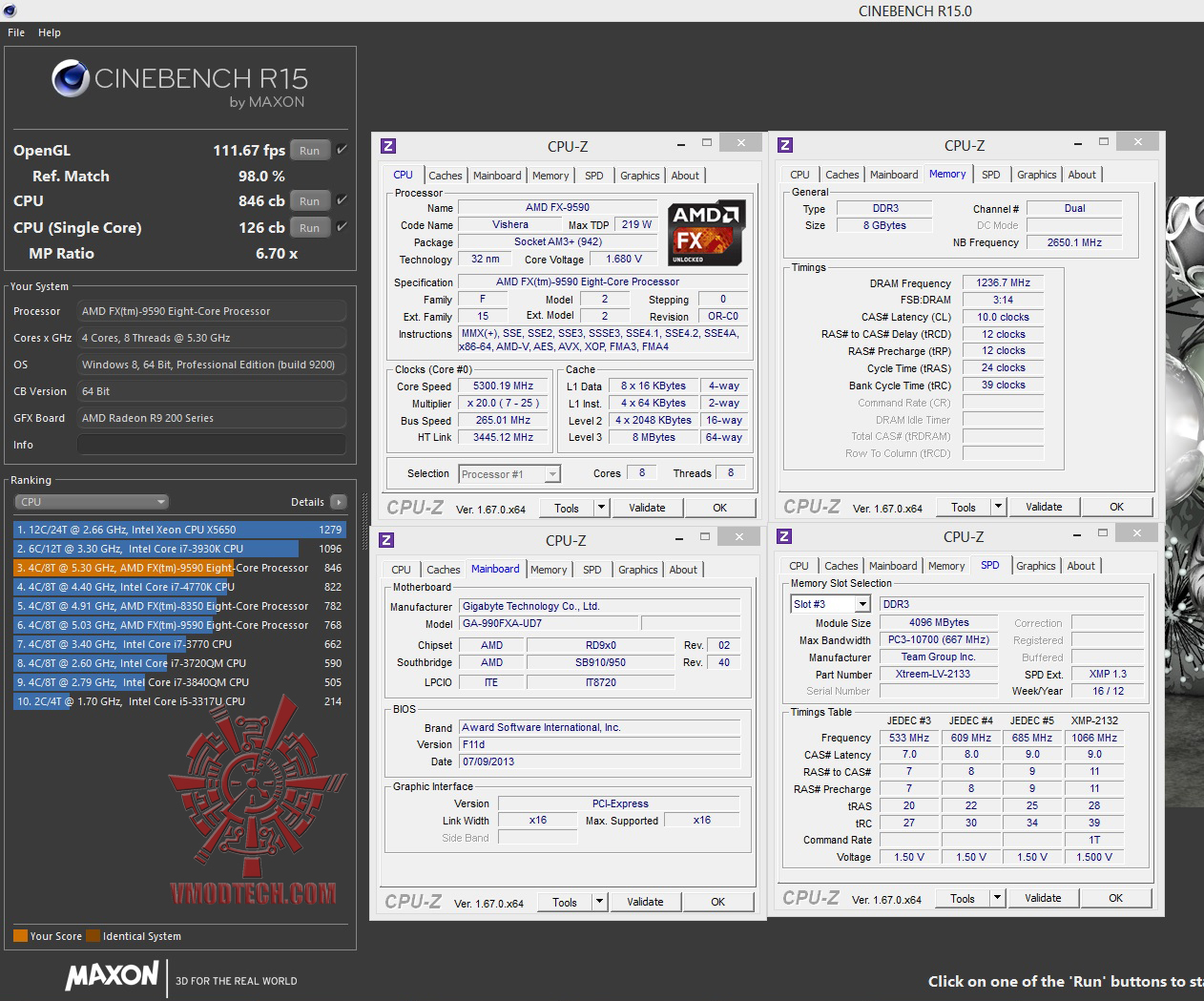This screenshot has width=1204, height=1001.
Task: Click OK in Memory window
Action: pyautogui.click(x=1117, y=507)
